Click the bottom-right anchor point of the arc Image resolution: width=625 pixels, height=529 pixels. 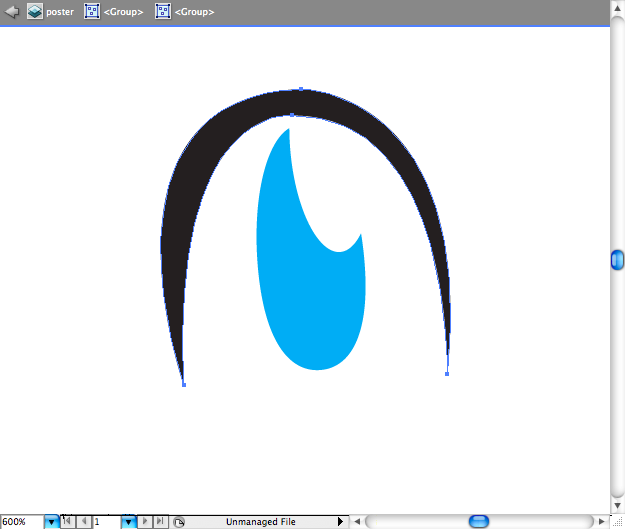[447, 374]
